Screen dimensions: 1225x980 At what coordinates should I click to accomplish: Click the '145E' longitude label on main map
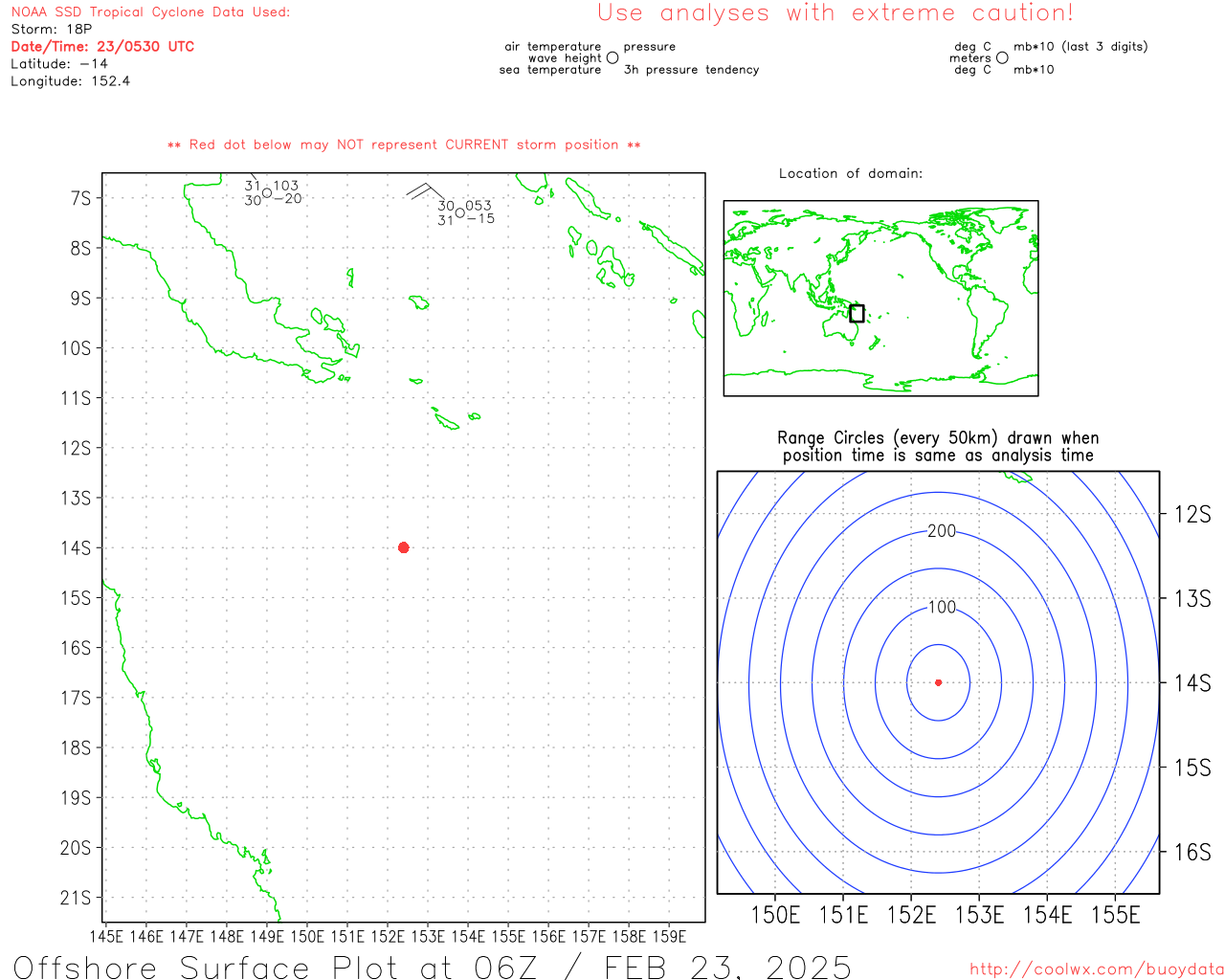106,936
